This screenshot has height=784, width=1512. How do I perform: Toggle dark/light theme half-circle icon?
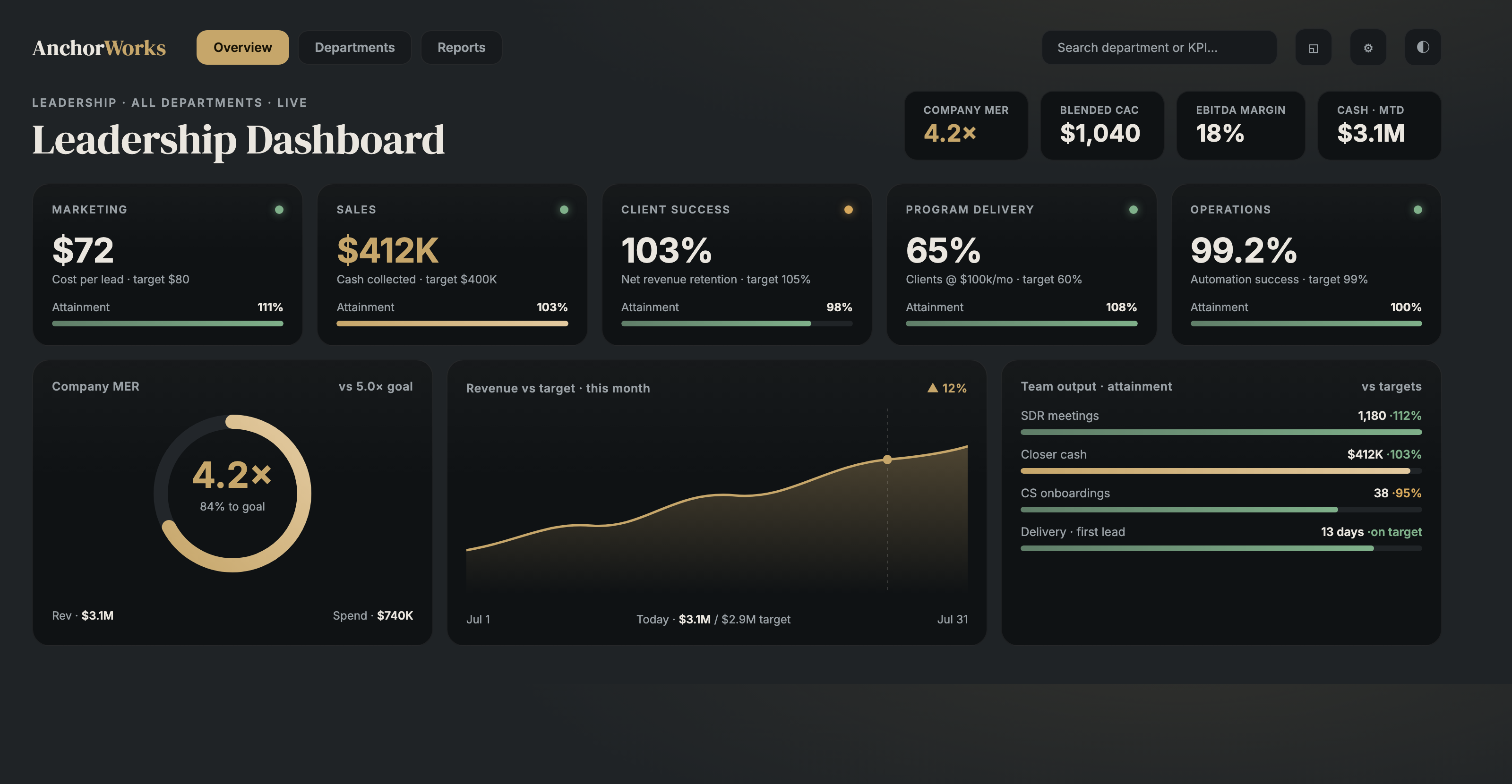(x=1422, y=48)
